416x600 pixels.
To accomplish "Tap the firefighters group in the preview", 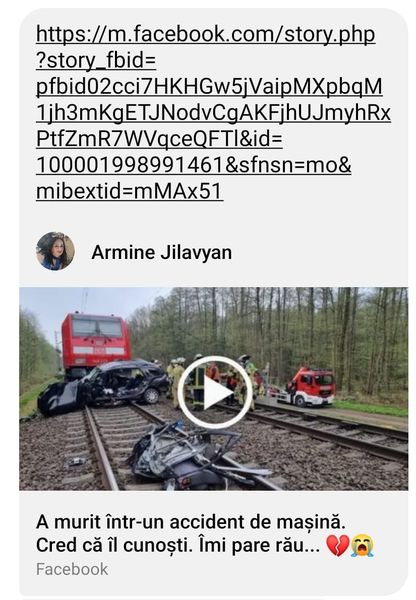I will tap(214, 381).
